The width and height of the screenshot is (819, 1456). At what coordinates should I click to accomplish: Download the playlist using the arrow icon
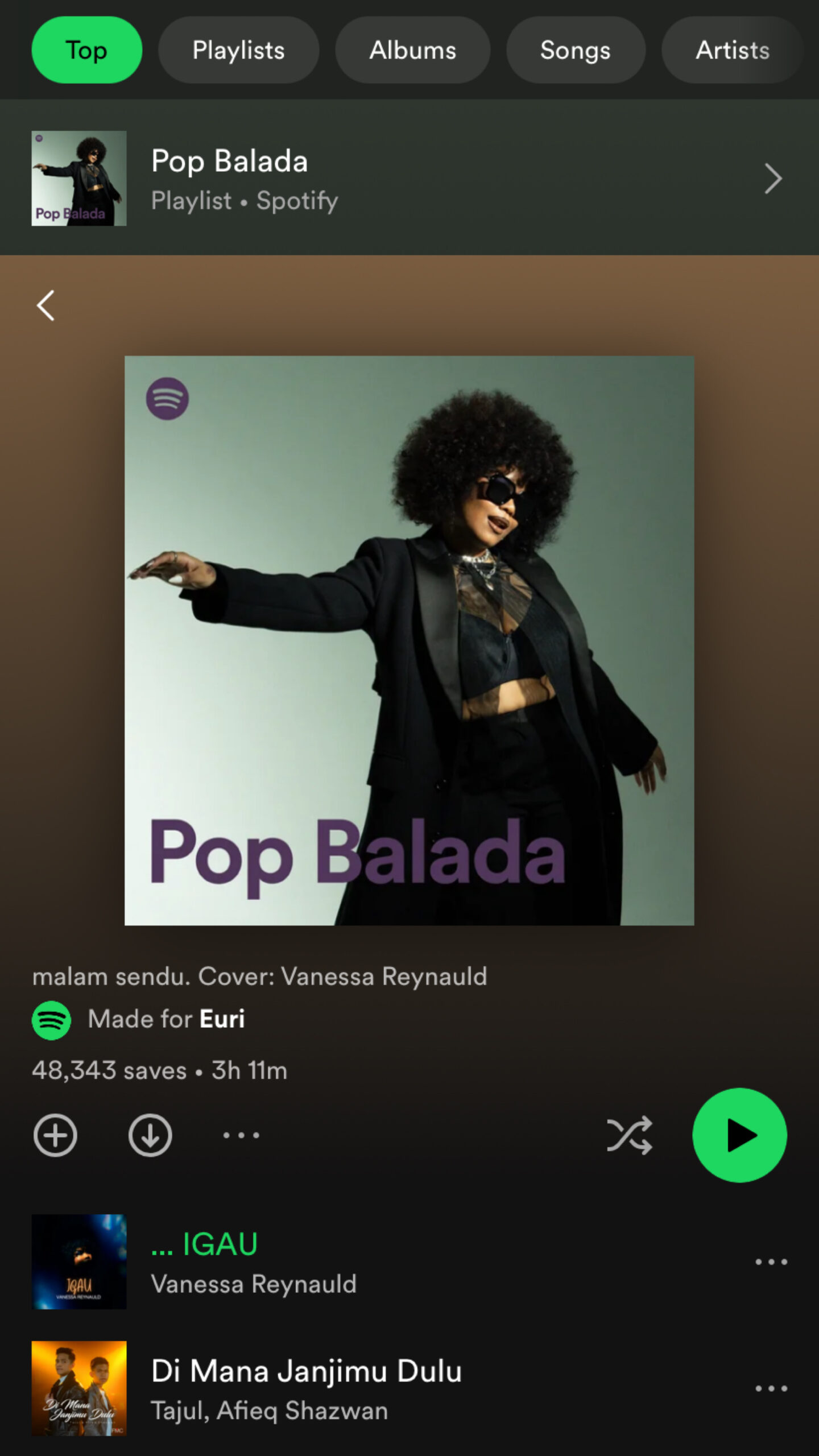coord(150,1135)
